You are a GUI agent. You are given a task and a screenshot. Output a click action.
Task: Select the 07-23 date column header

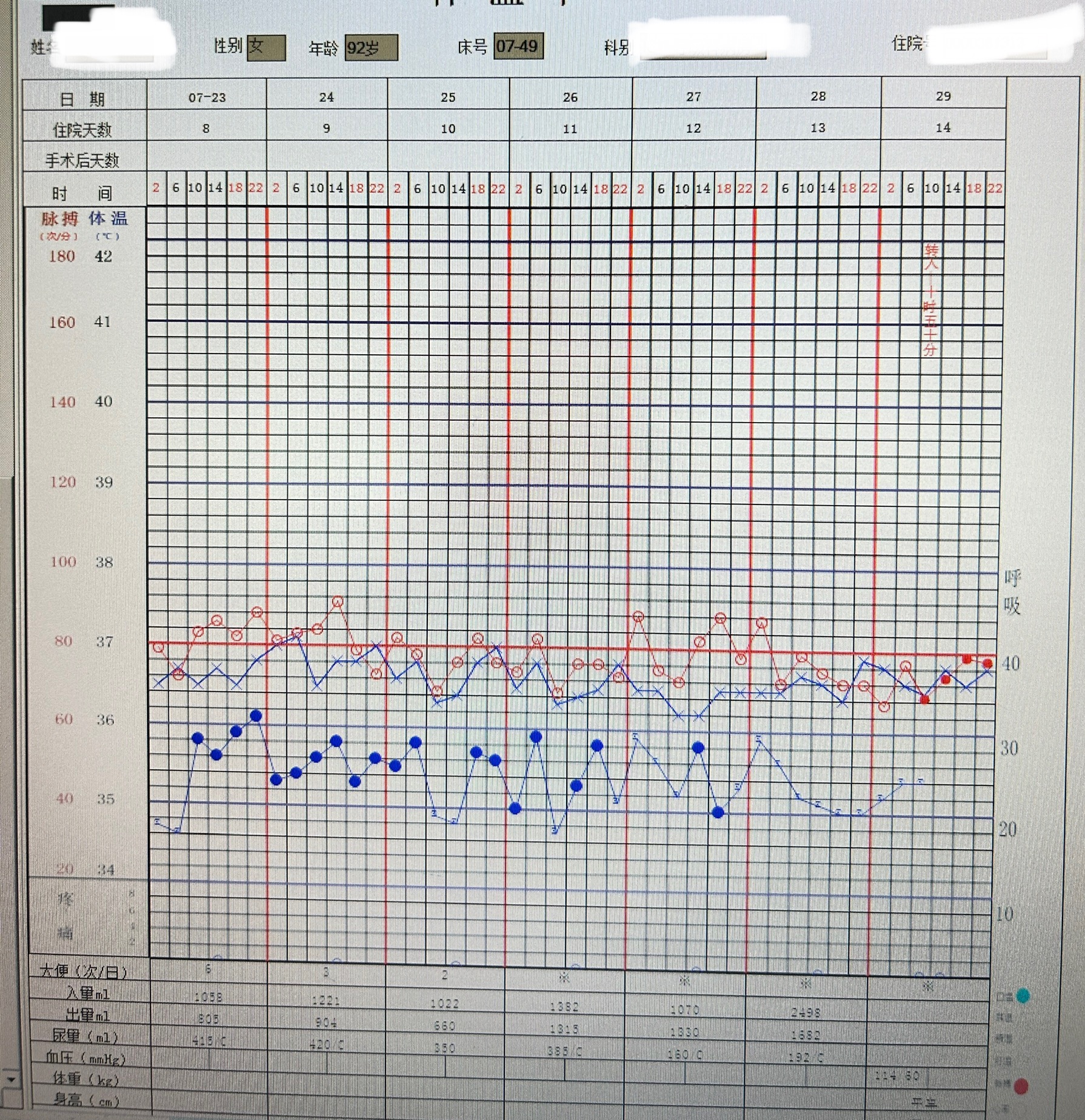[207, 97]
